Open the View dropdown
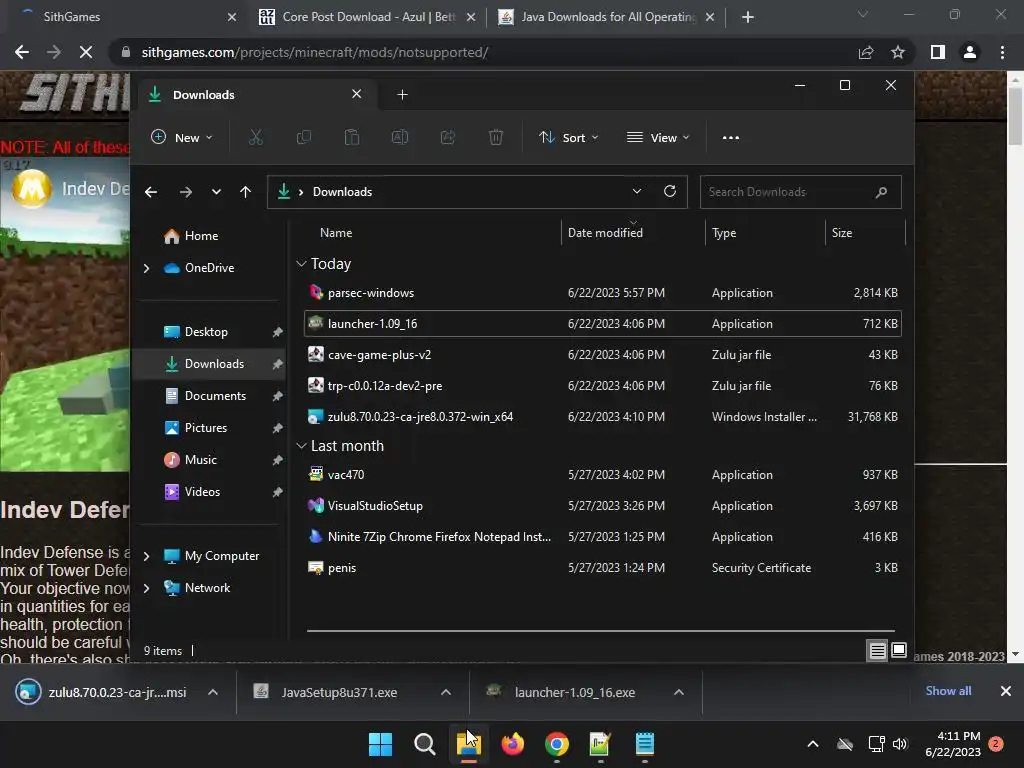 click(x=658, y=138)
